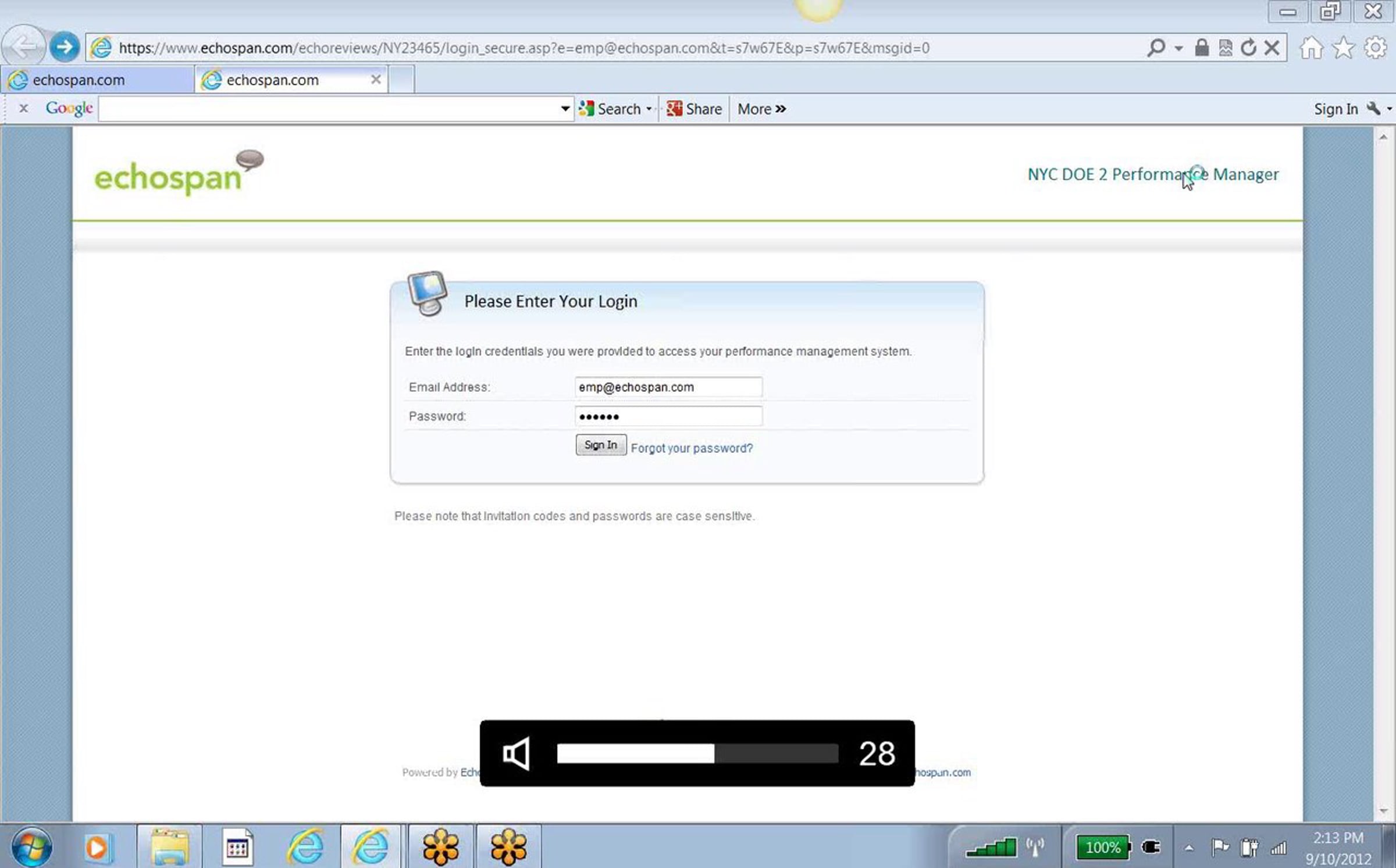Open the Forgot your password? link
Viewport: 1396px width, 868px height.
pos(692,448)
